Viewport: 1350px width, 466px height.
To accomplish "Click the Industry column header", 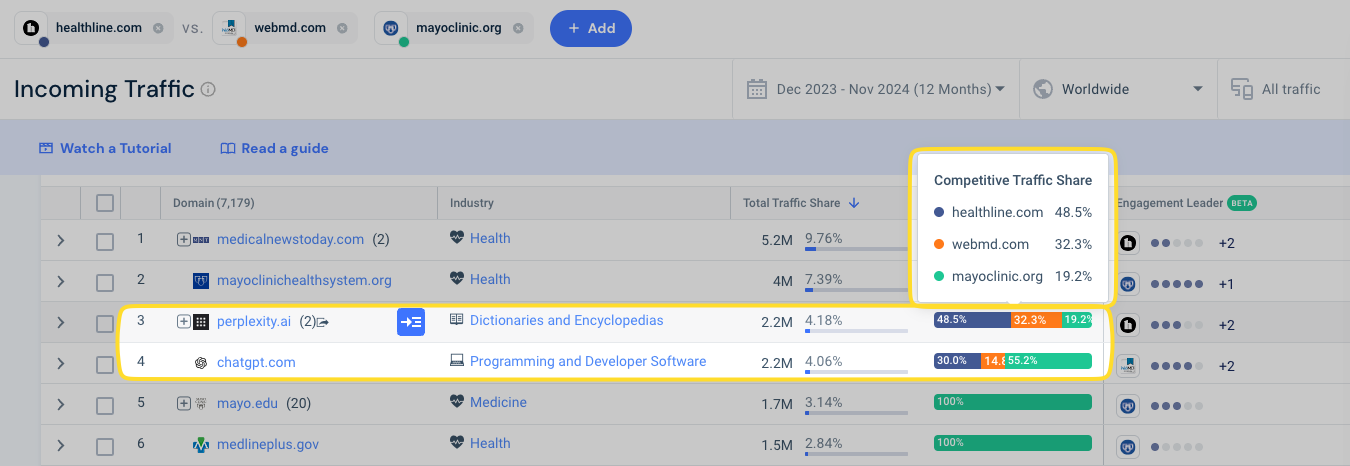I will tap(472, 203).
